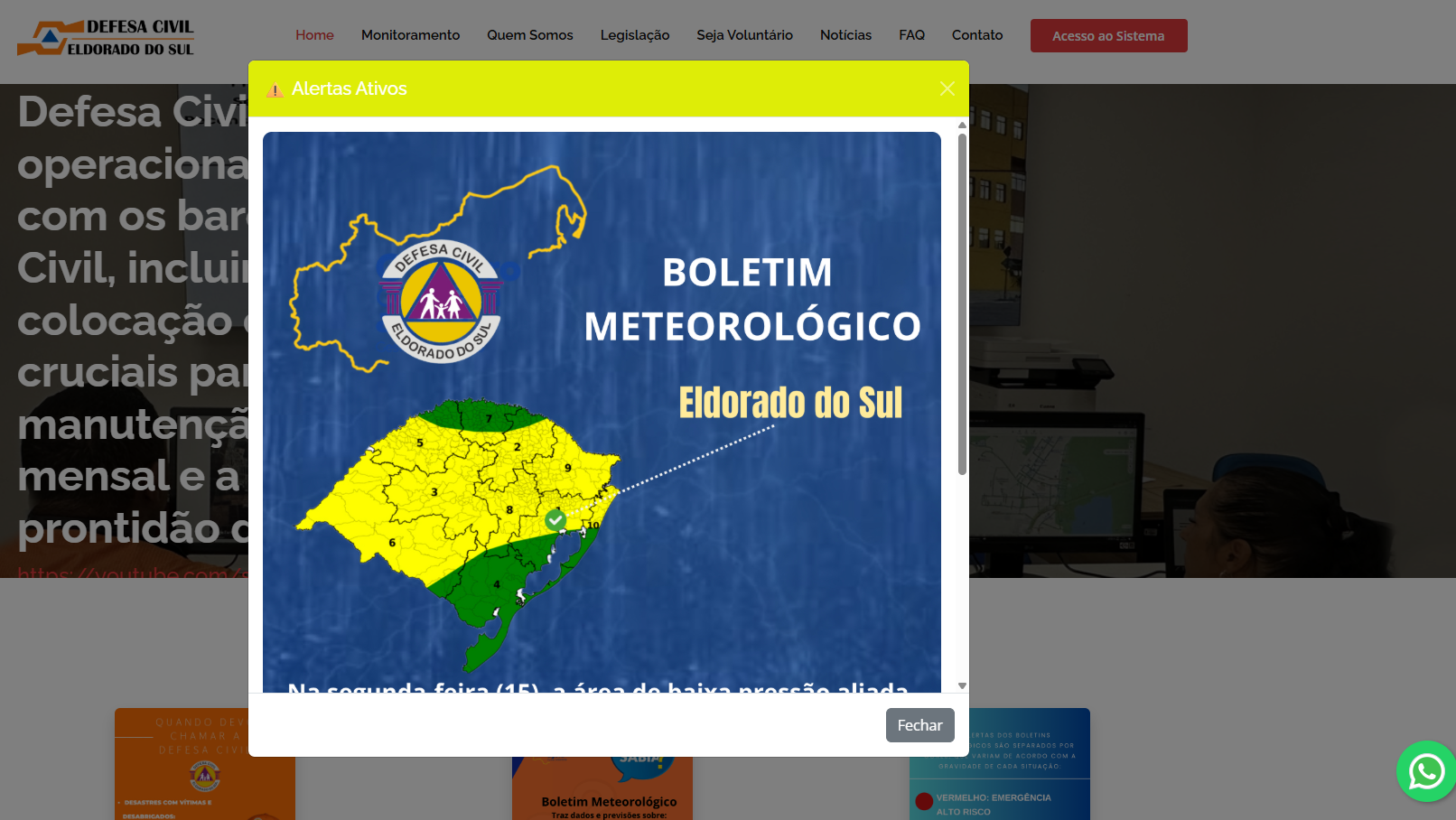Close the Alertas Ativos popup with the X

tap(947, 89)
